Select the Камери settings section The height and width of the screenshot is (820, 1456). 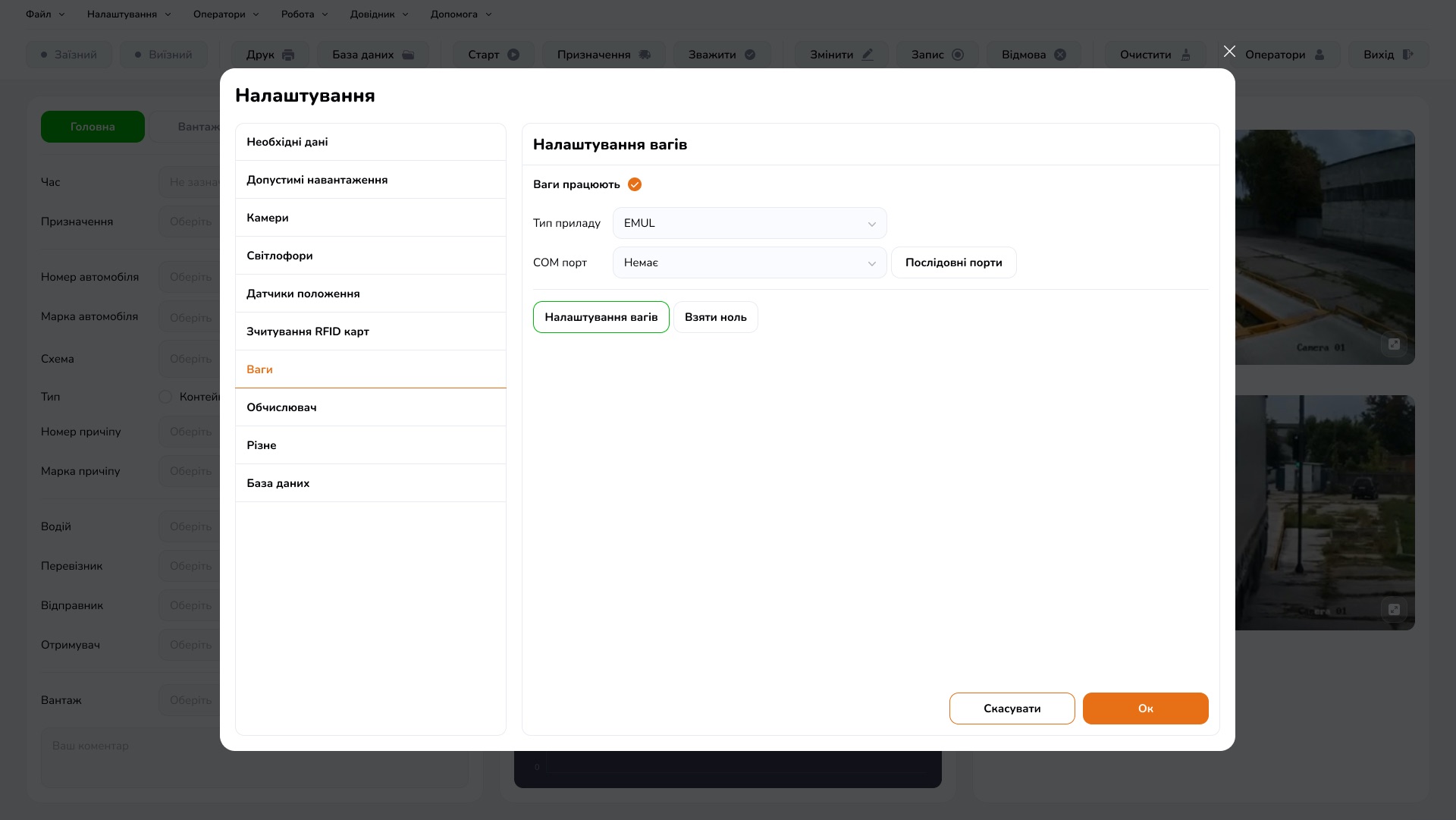(371, 218)
